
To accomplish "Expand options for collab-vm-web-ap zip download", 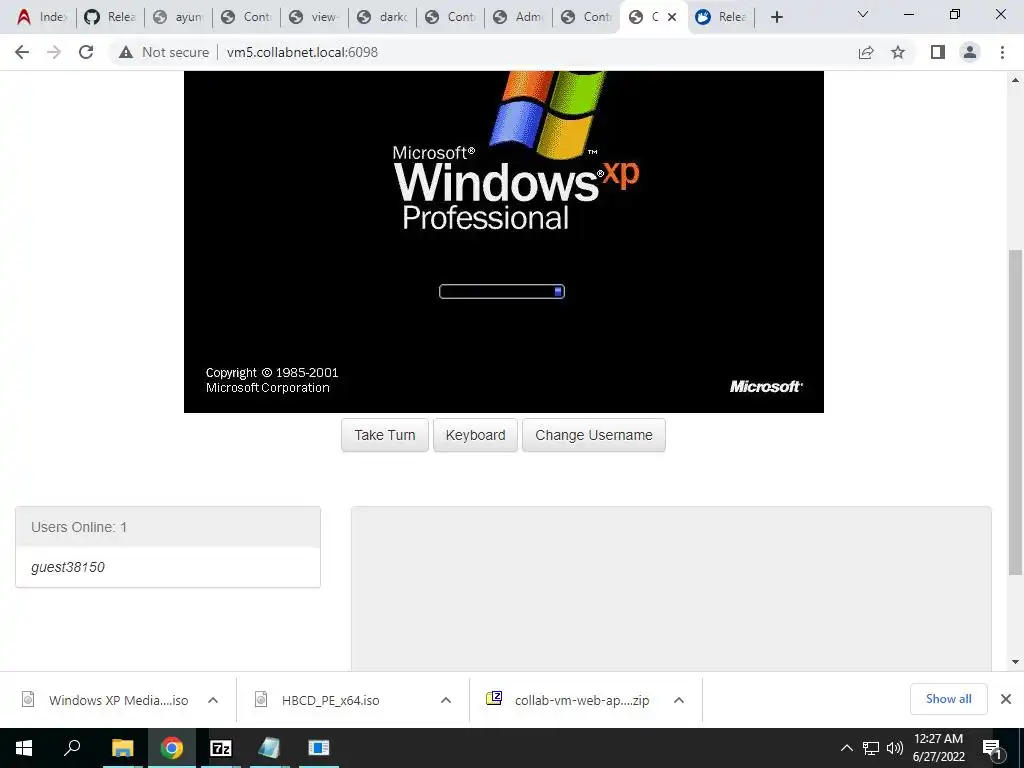I will point(679,700).
